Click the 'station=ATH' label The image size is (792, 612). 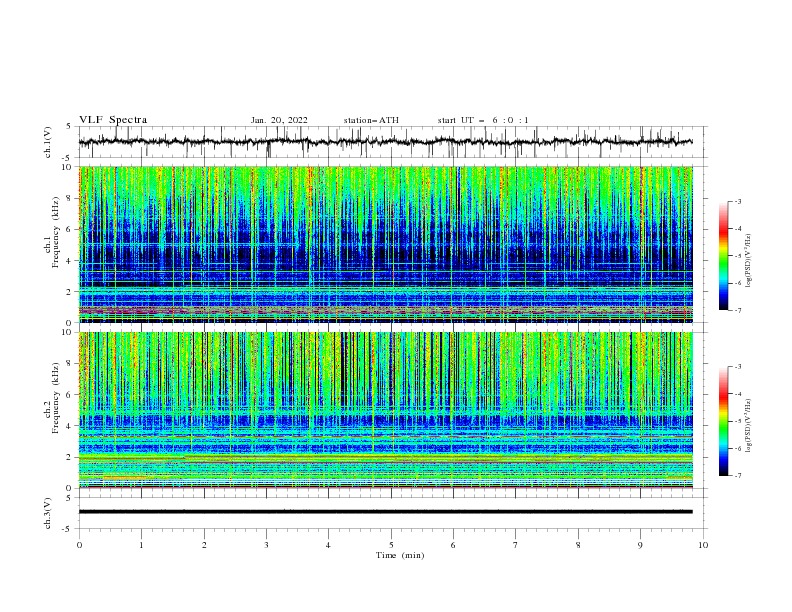pos(371,120)
